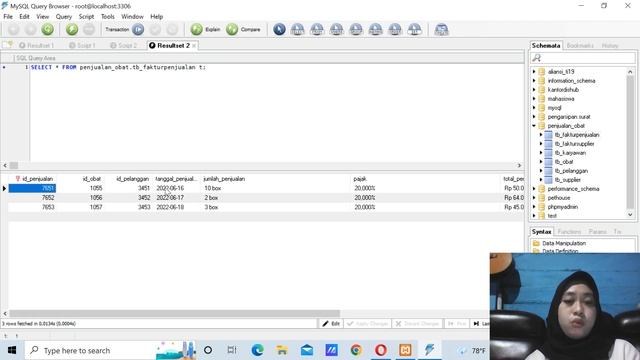
Task: Click the green refresh query toolbar button
Action: point(47,29)
